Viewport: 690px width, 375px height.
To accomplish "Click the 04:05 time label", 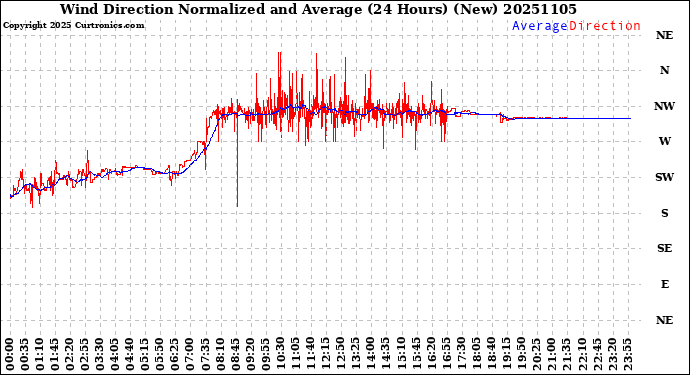I will (115, 355).
